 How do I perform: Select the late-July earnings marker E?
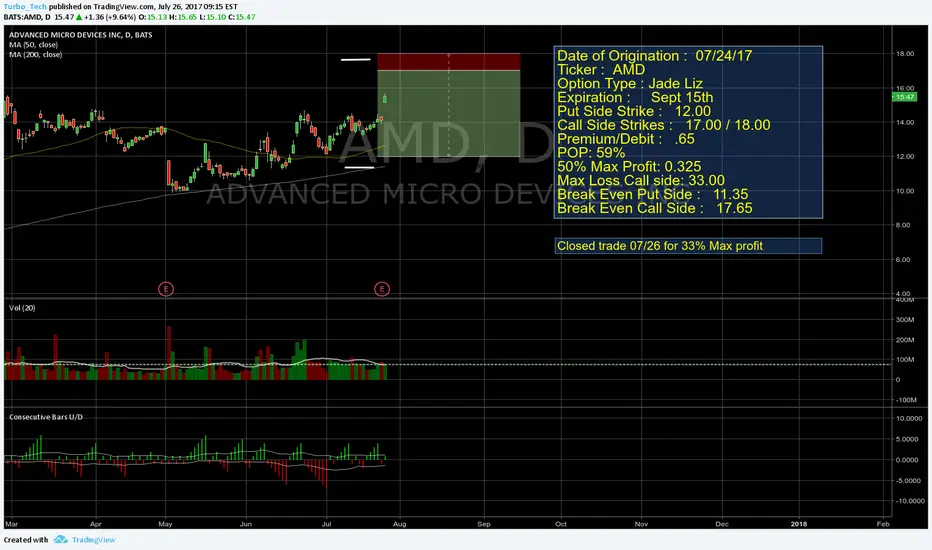382,289
